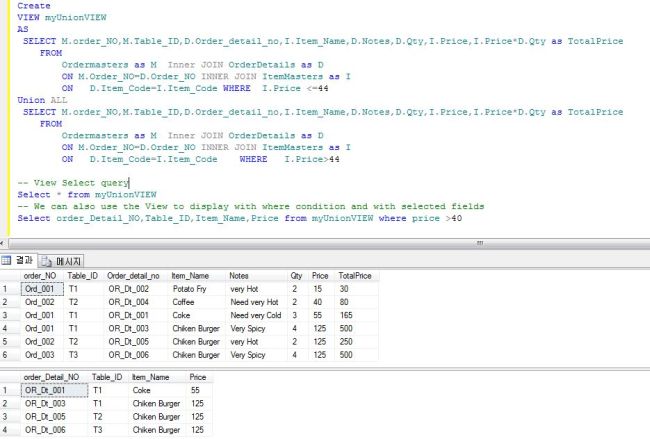Click the highlighted Ord_001 cell in row 1
Viewport: 650px width, 439px height.
coord(42,289)
